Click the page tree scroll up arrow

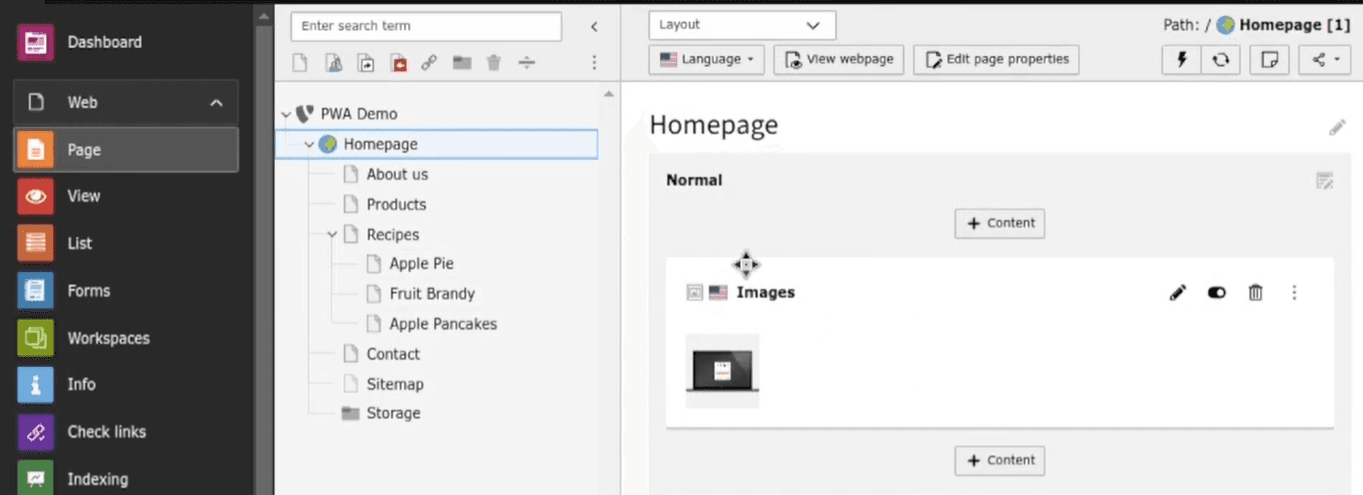(x=608, y=94)
